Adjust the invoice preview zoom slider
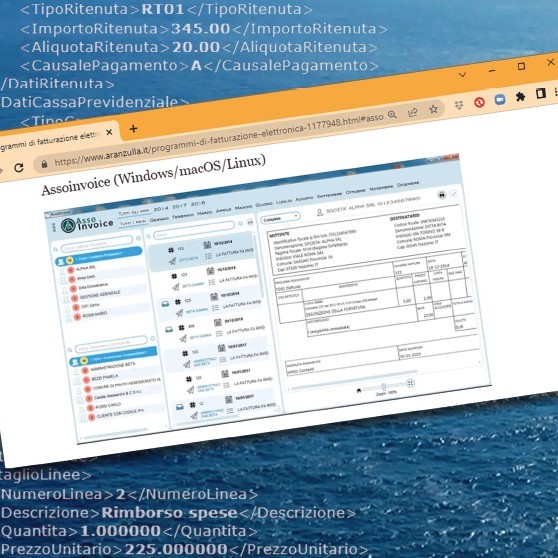558x558 pixels. [x=383, y=387]
